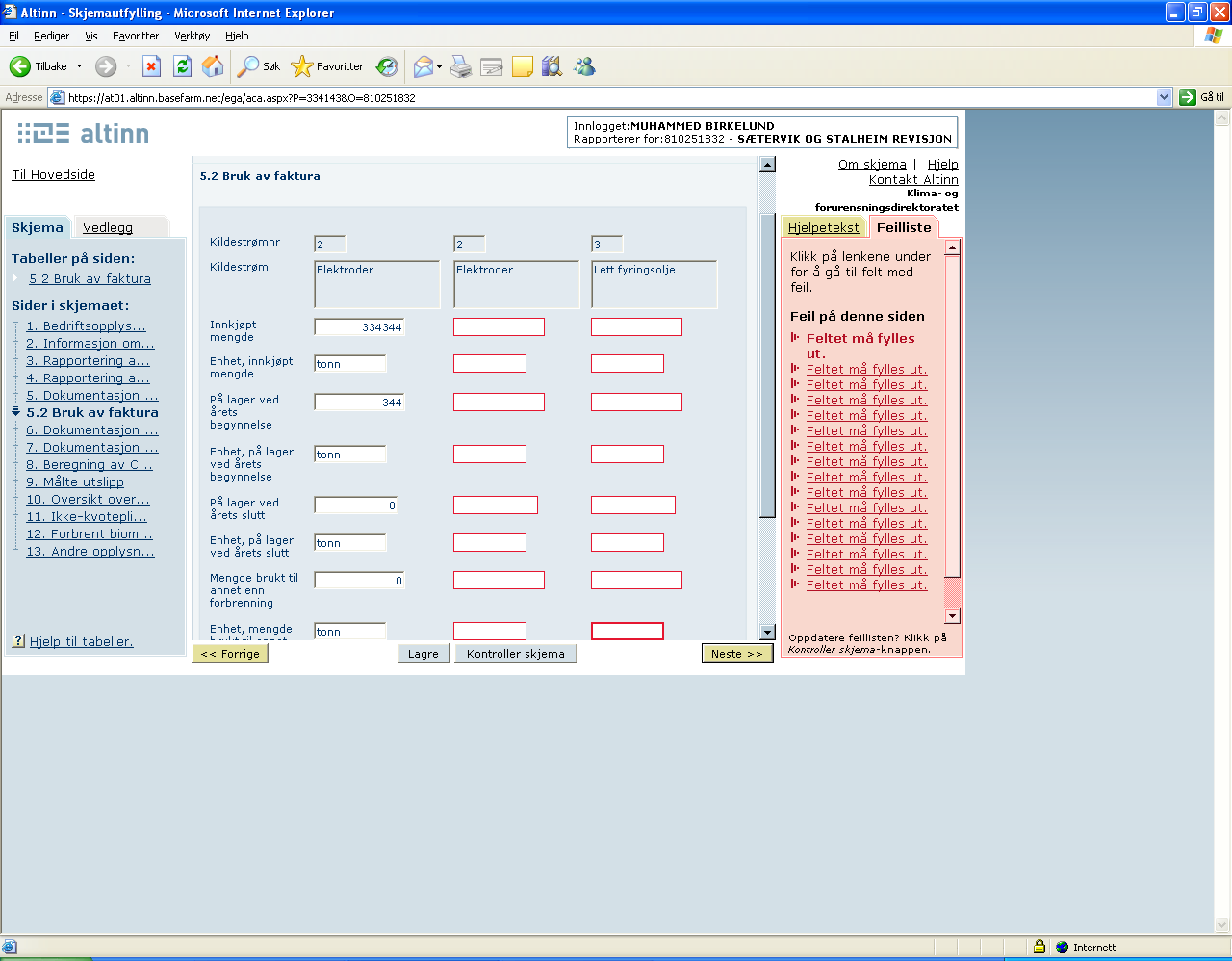Image resolution: width=1232 pixels, height=961 pixels.
Task: Click the padlock icon in status bar
Action: coord(1039,947)
